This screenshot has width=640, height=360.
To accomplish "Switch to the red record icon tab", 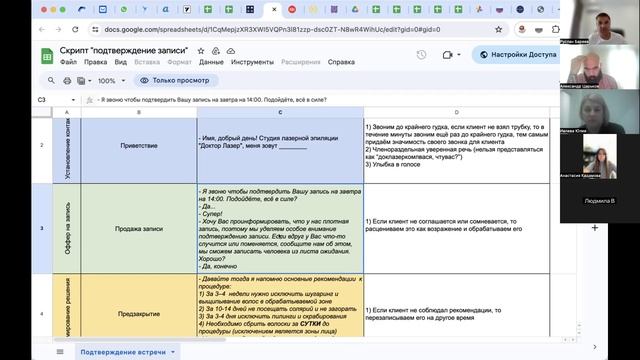I will 292,9.
